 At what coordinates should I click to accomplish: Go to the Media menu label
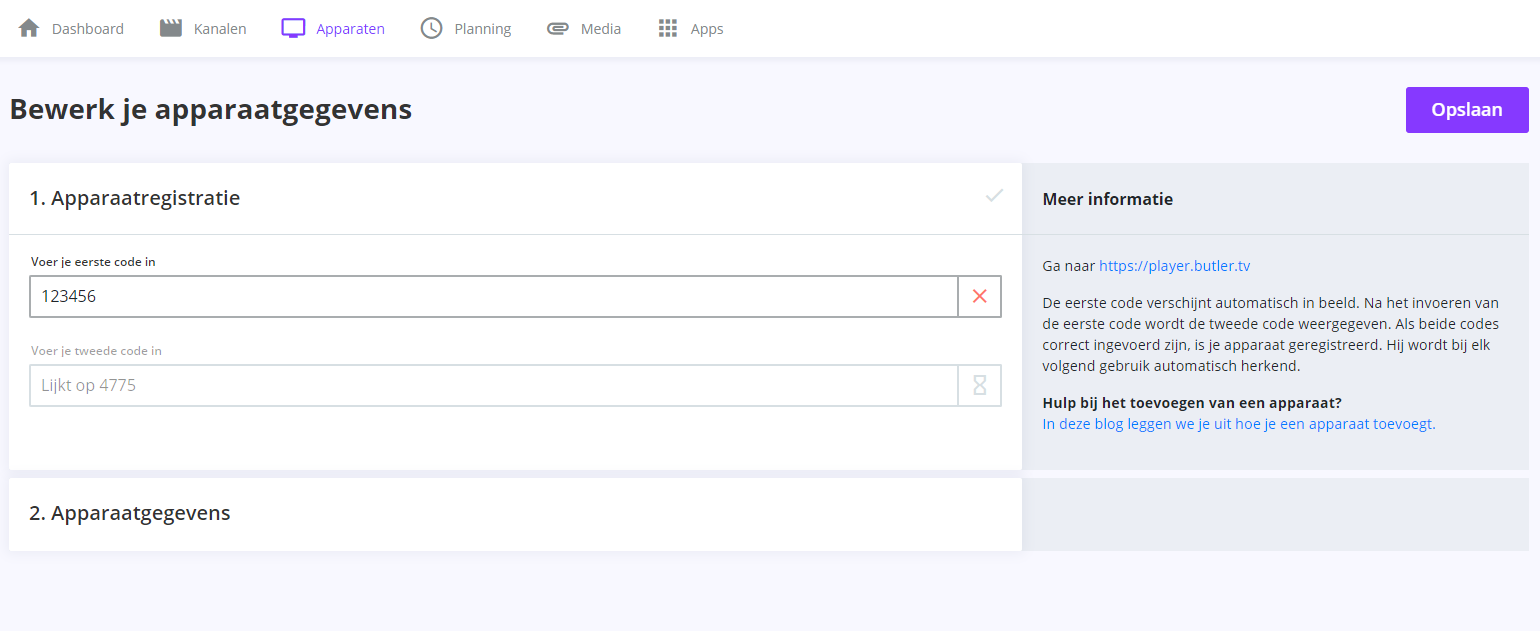(601, 29)
